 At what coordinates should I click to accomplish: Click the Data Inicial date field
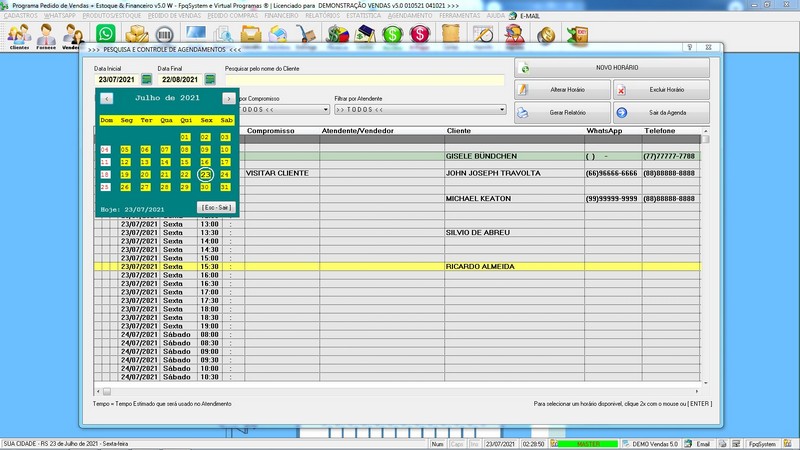point(117,80)
